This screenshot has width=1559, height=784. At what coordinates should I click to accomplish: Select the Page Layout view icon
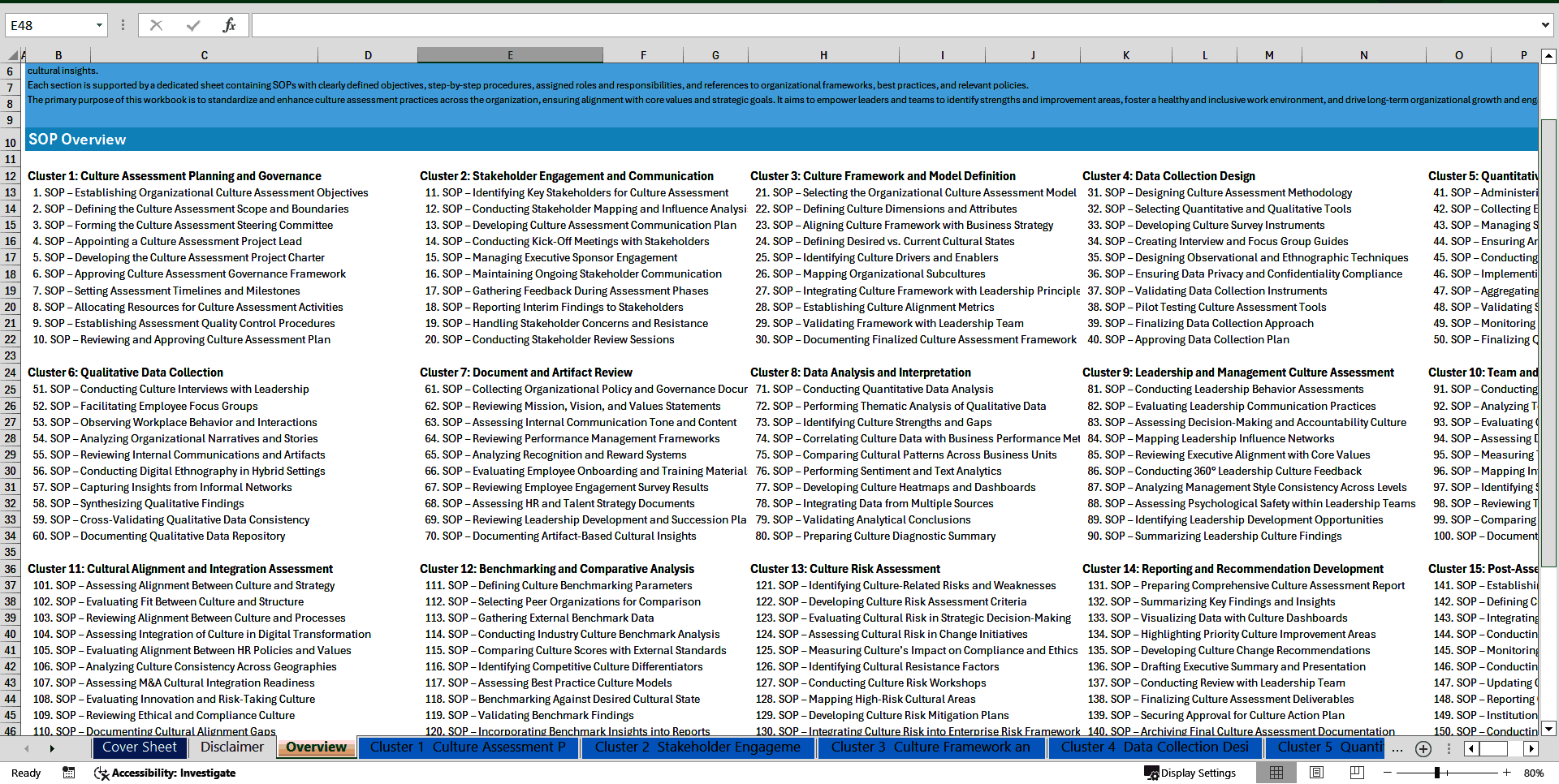[x=1315, y=773]
